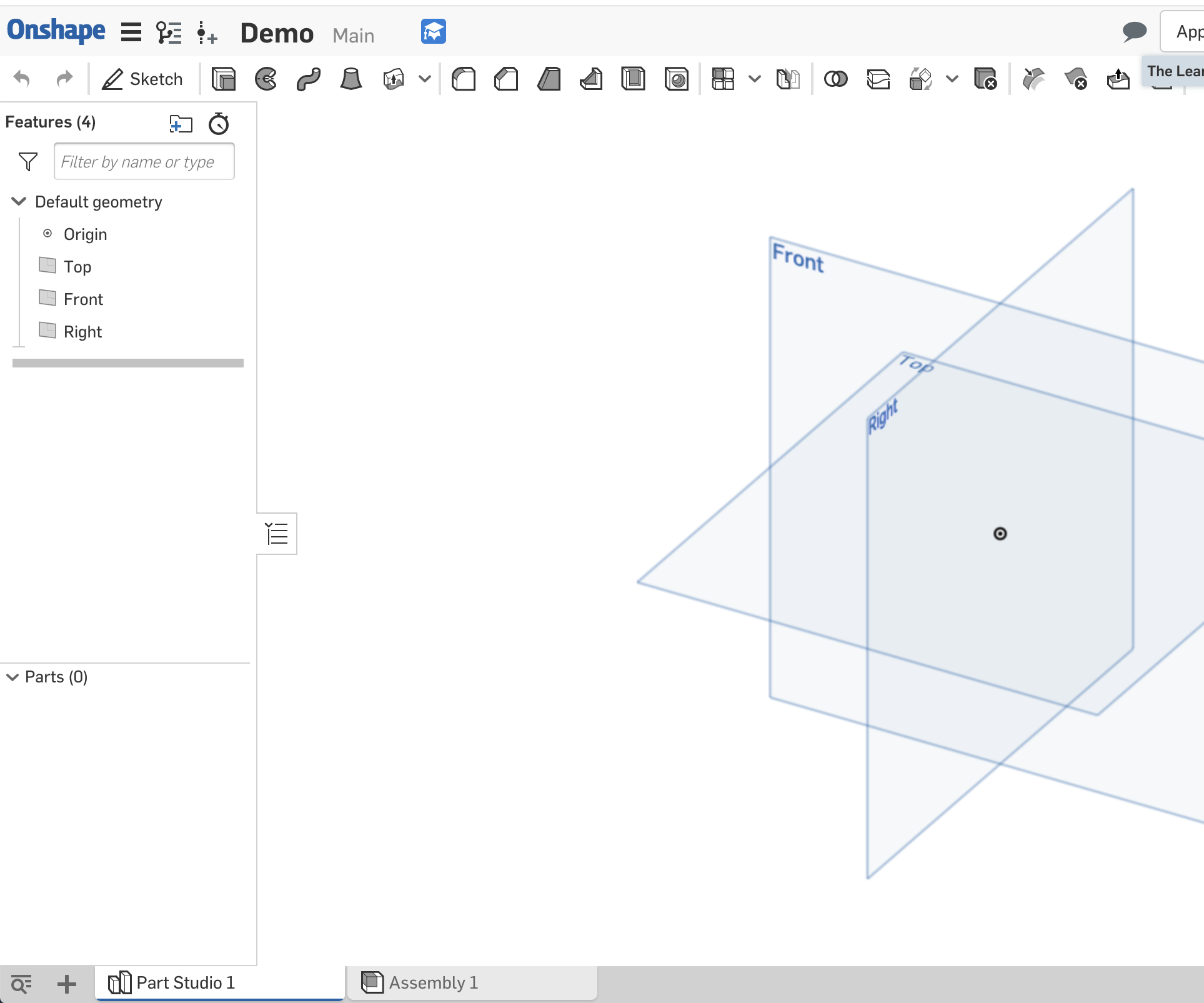Open the Onshape main document menu
This screenshot has width=1204, height=1003.
pos(131,32)
